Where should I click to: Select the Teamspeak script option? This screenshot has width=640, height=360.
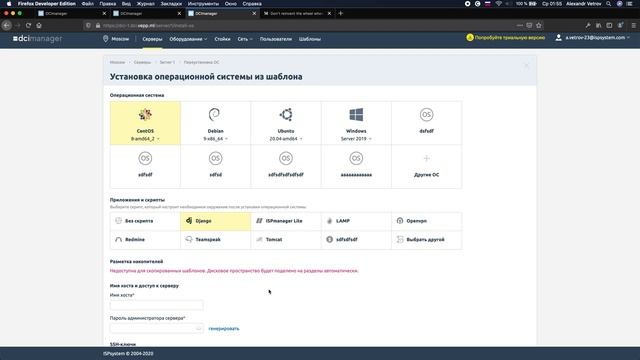(216, 240)
